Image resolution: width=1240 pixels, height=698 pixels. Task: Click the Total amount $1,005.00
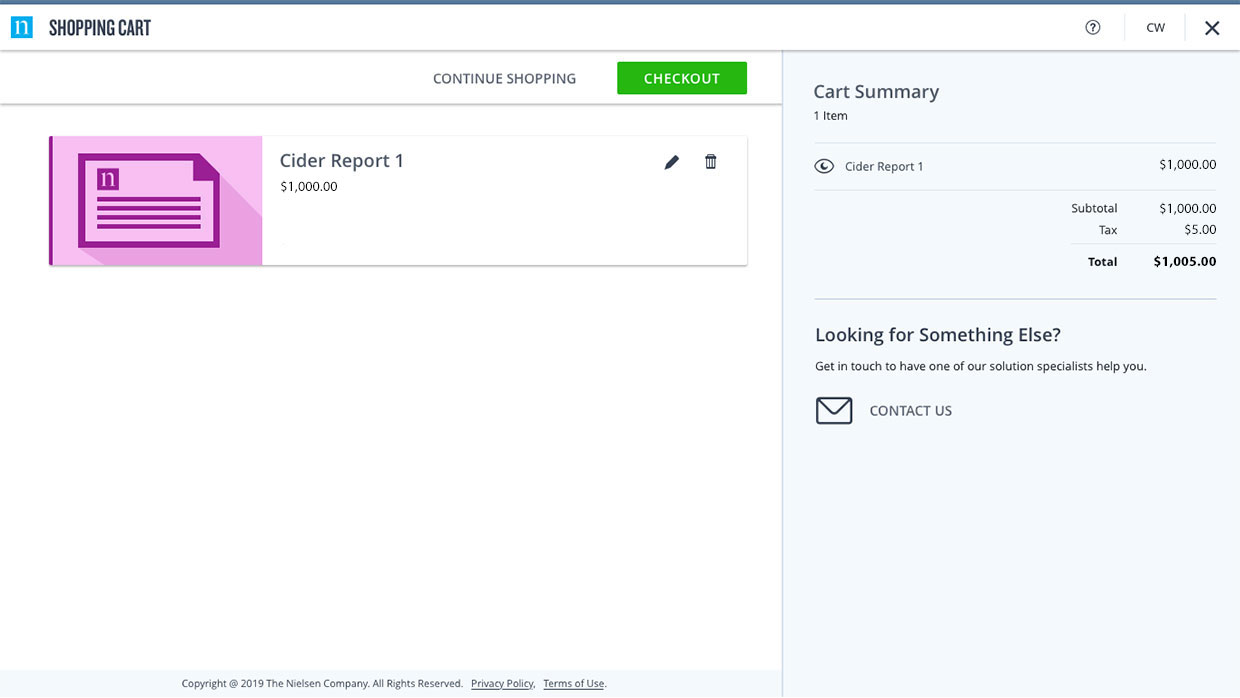click(1185, 262)
